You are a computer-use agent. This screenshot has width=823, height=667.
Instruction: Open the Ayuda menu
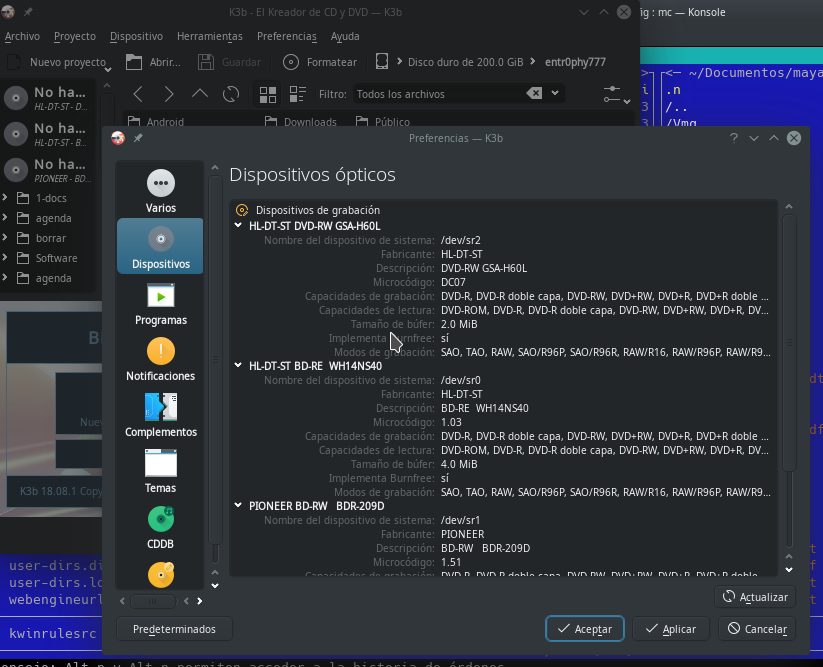click(345, 36)
